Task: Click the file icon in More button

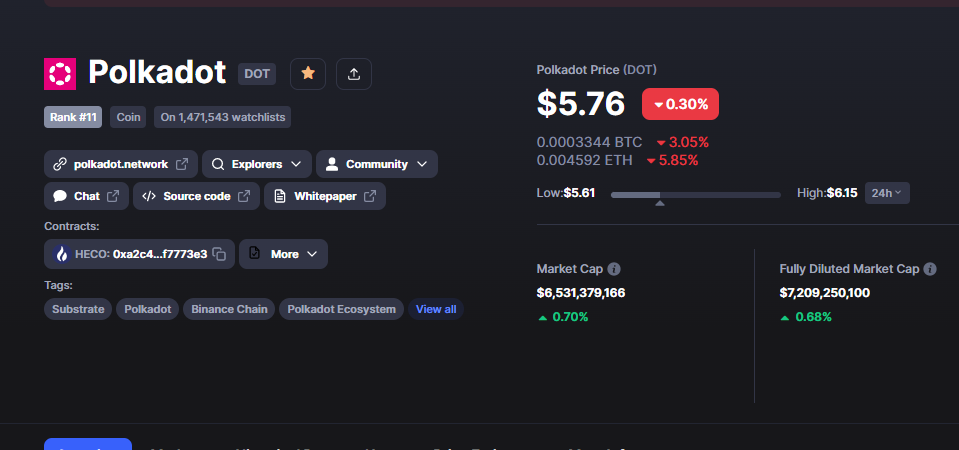Action: click(254, 253)
